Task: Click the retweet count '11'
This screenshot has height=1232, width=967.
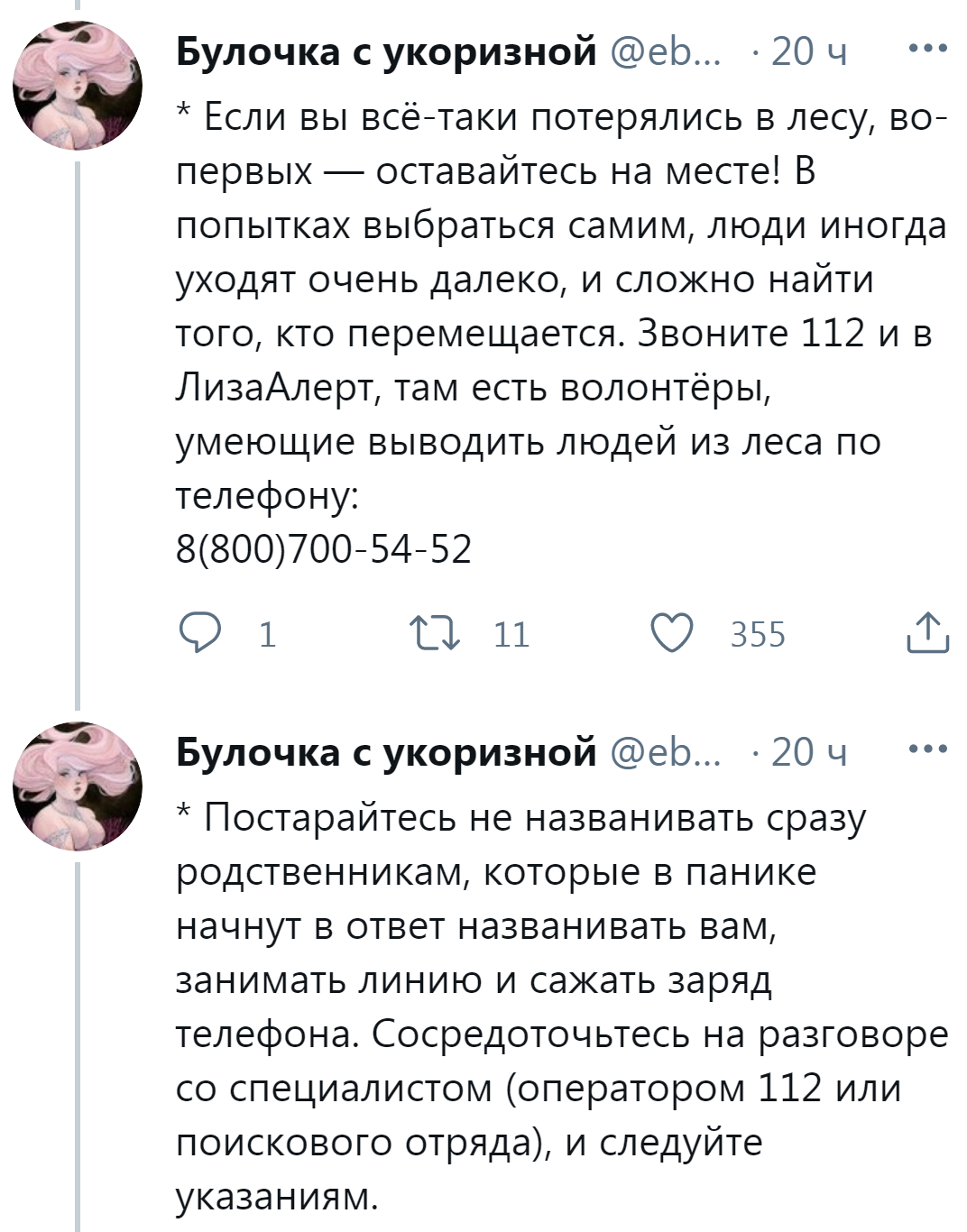Action: point(511,635)
